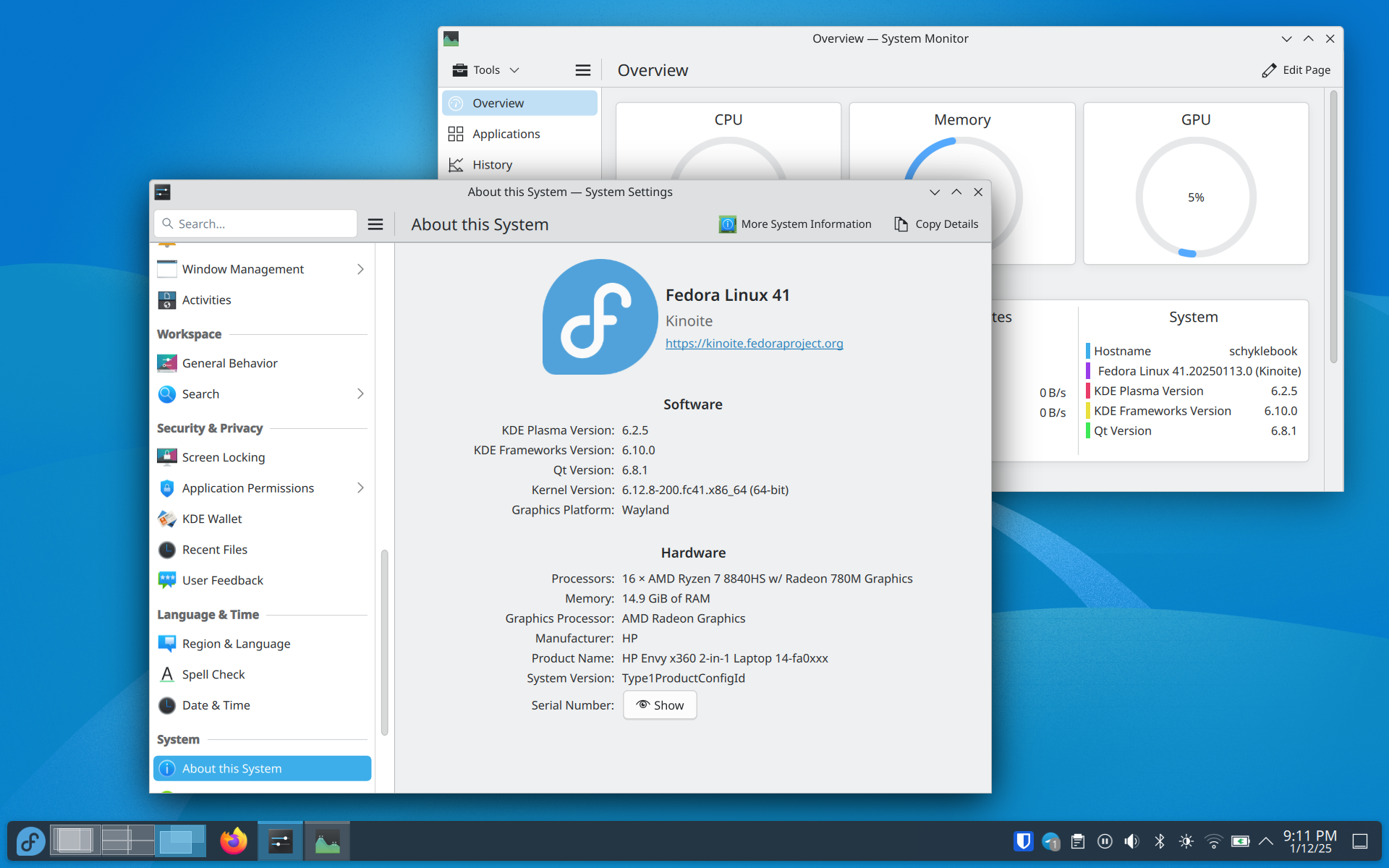Viewport: 1389px width, 868px height.
Task: Open the kinoite.fedoraproject.org link
Action: pos(754,344)
